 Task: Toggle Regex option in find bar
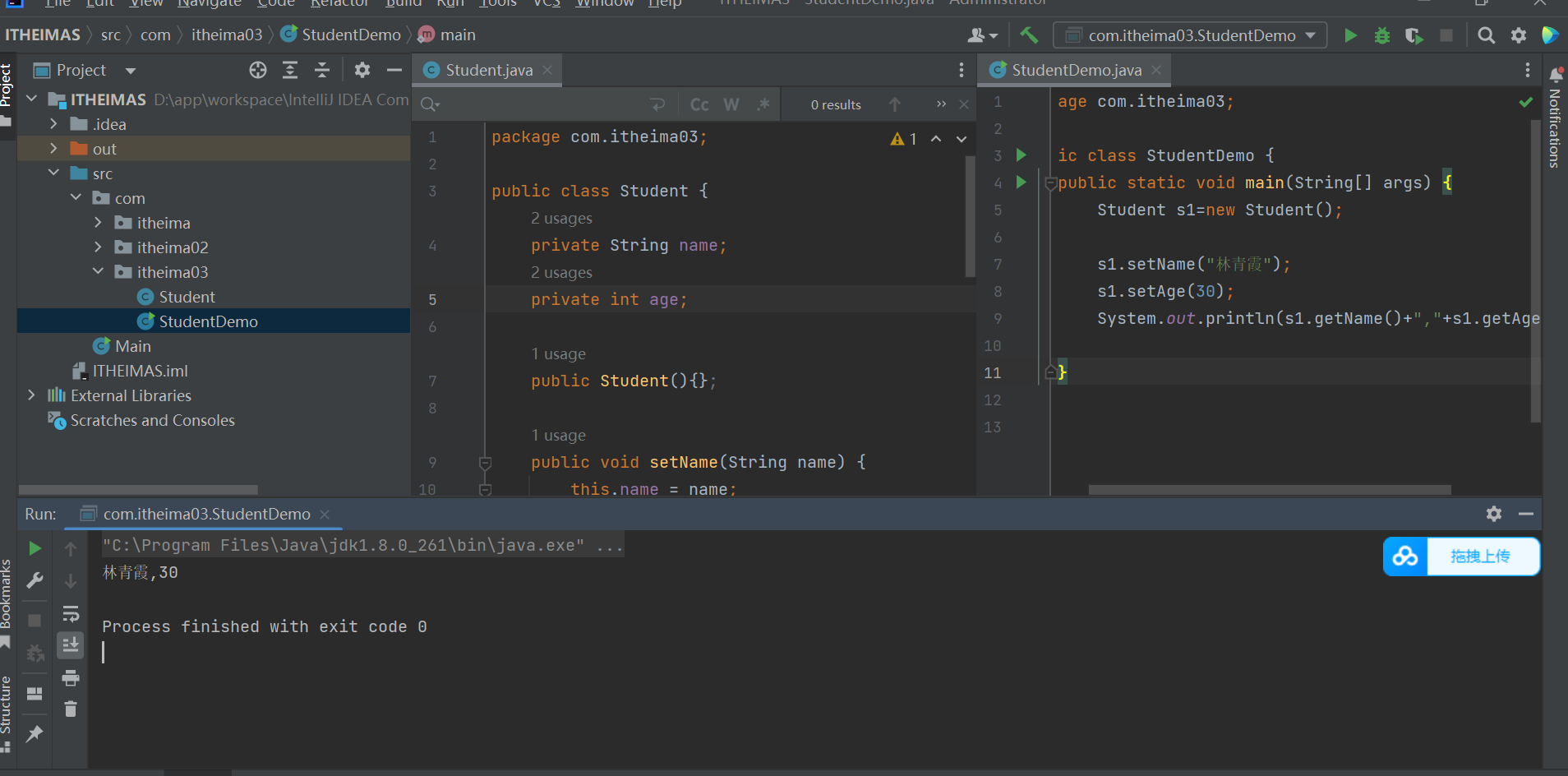(763, 104)
